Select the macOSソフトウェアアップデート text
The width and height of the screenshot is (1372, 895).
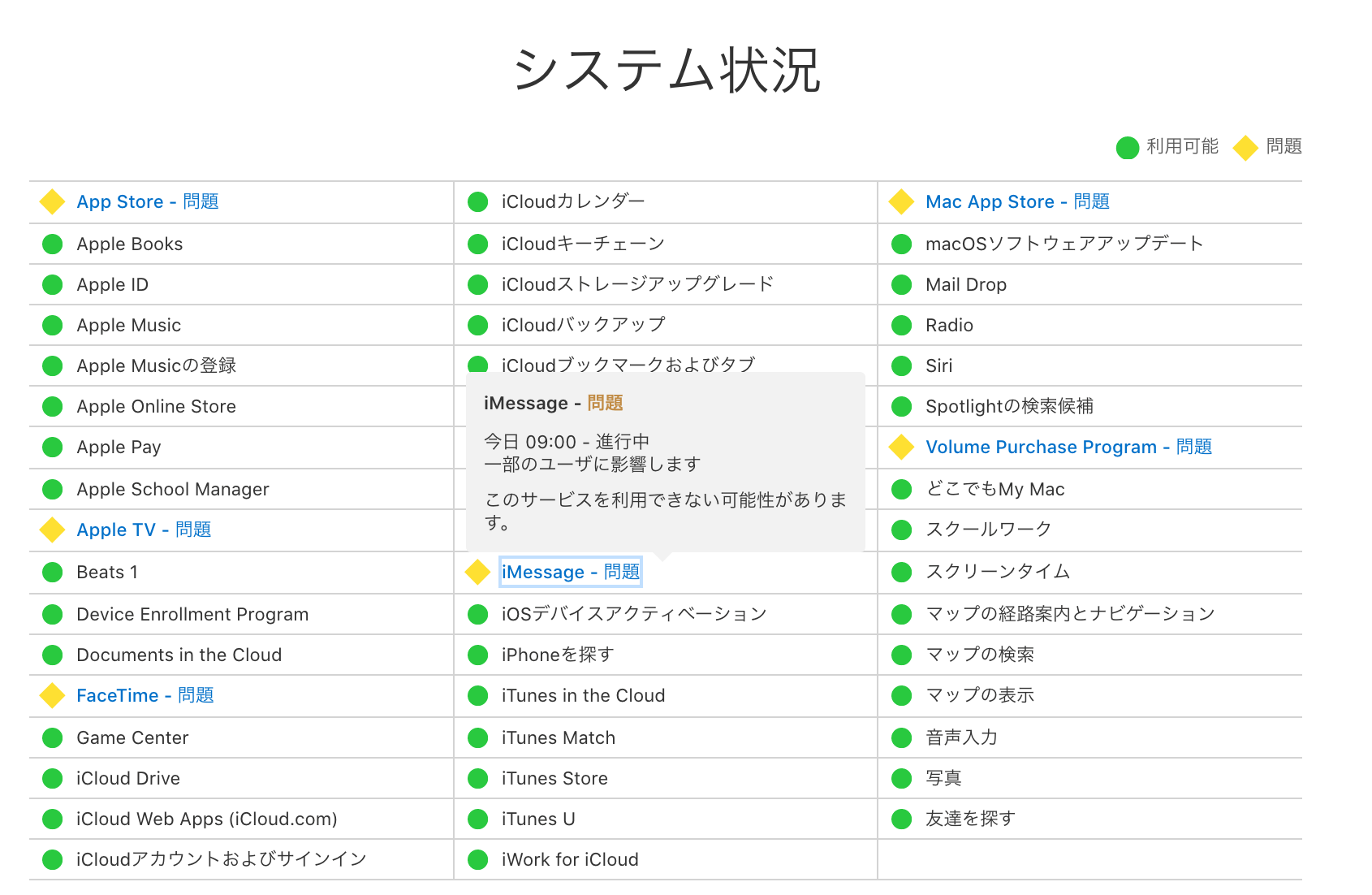[1064, 244]
